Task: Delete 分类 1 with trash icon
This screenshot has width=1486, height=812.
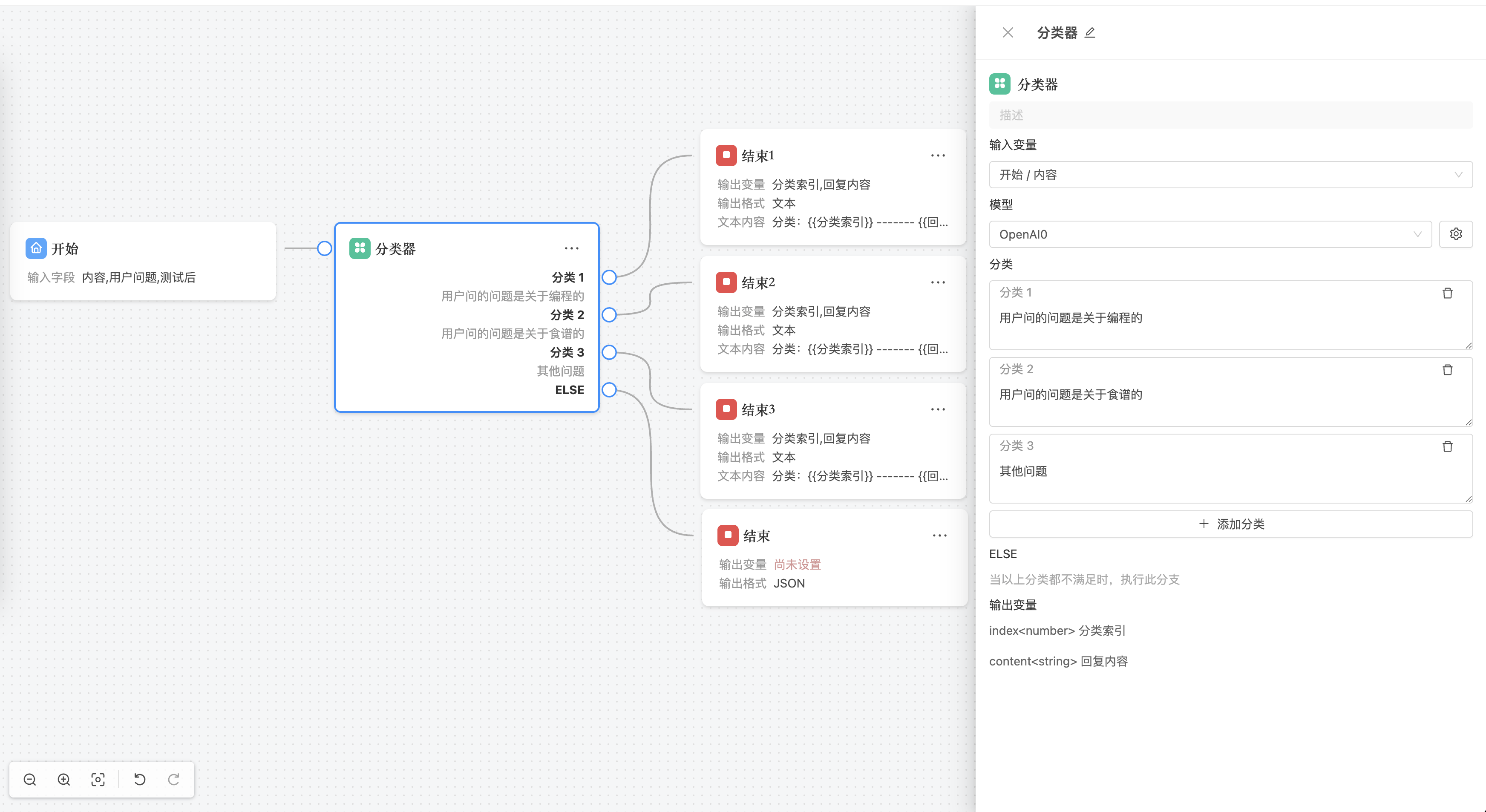Action: [x=1447, y=294]
